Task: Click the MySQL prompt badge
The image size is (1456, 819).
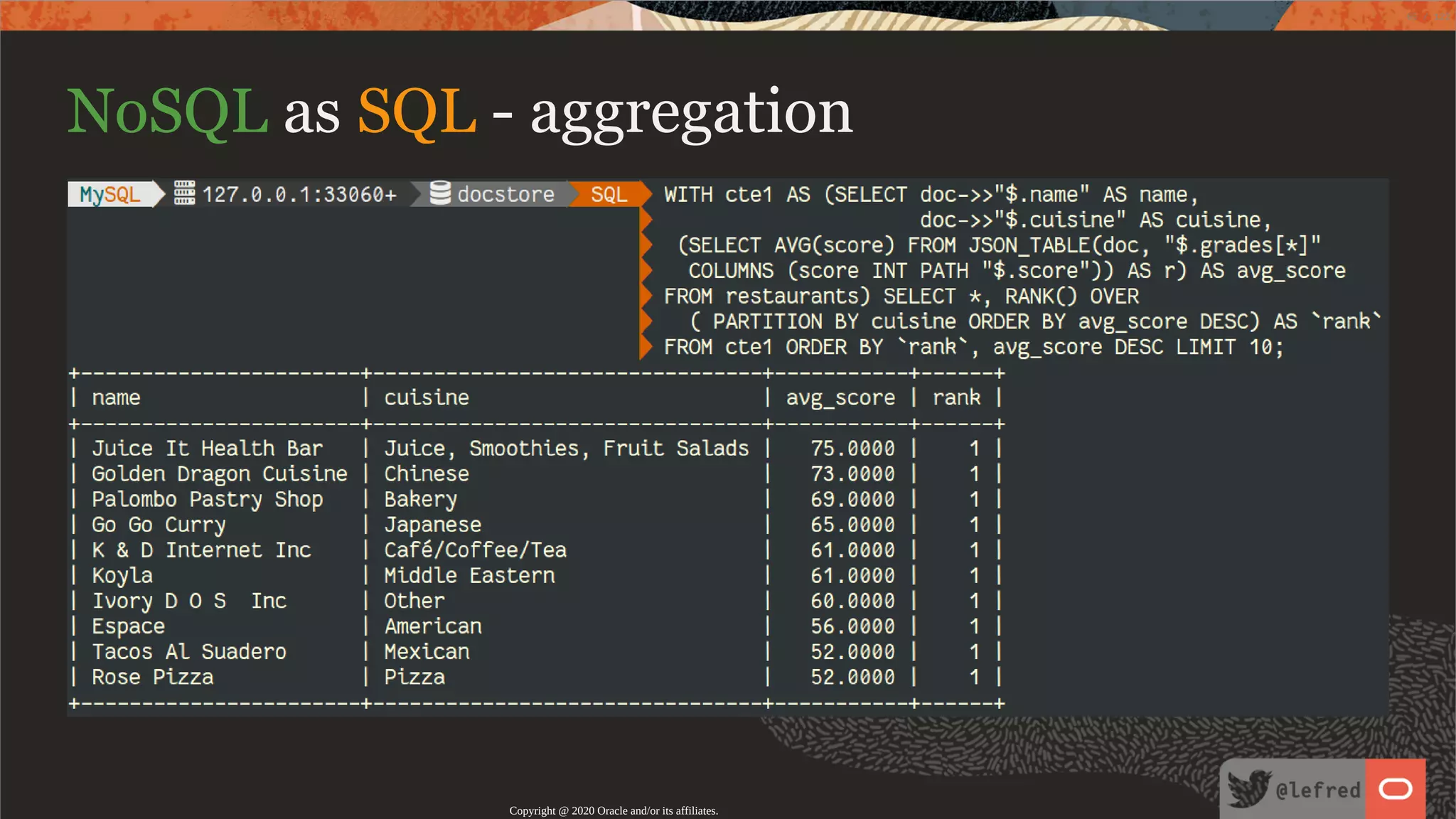Action: click(110, 194)
